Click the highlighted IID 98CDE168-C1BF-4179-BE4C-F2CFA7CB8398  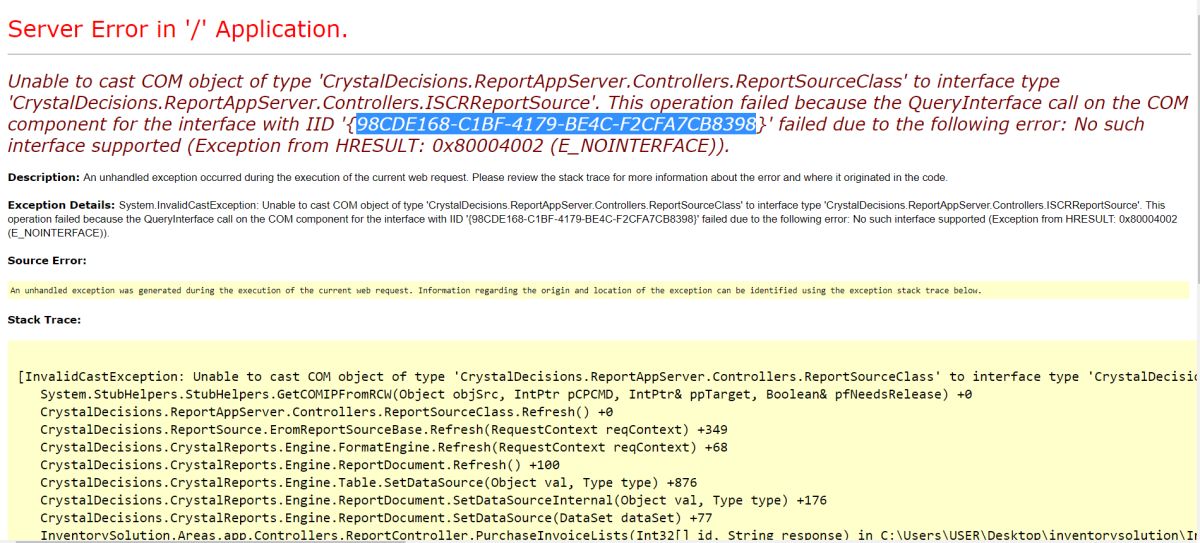click(x=557, y=125)
